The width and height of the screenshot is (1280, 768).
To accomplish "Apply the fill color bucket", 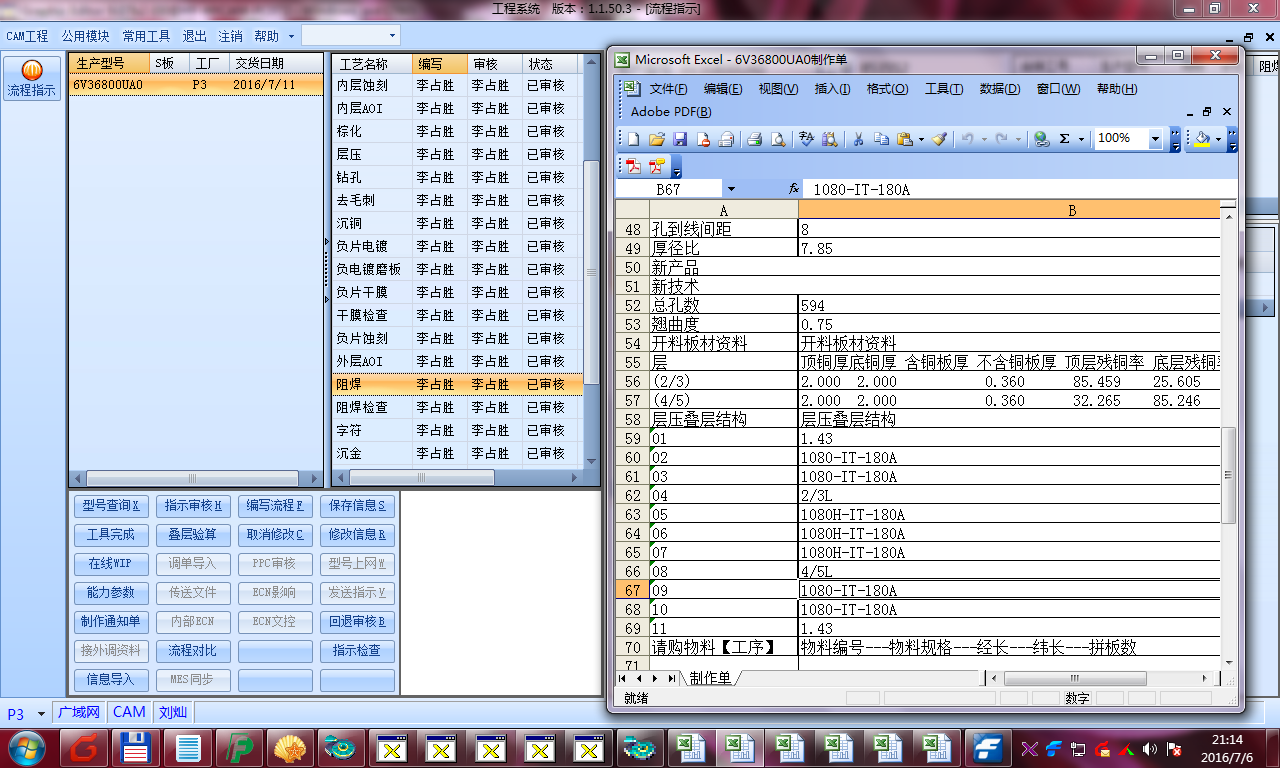I will (x=1203, y=139).
